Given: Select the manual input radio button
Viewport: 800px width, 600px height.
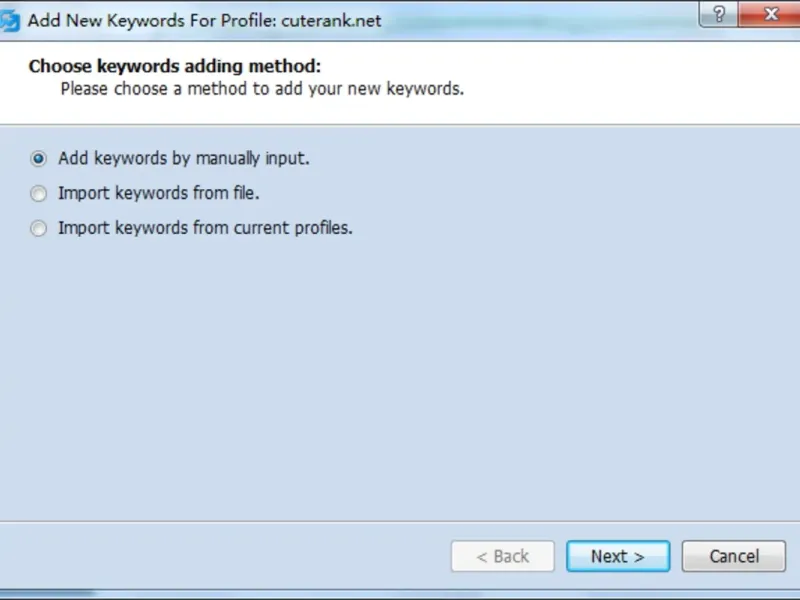Looking at the screenshot, I should click(39, 158).
